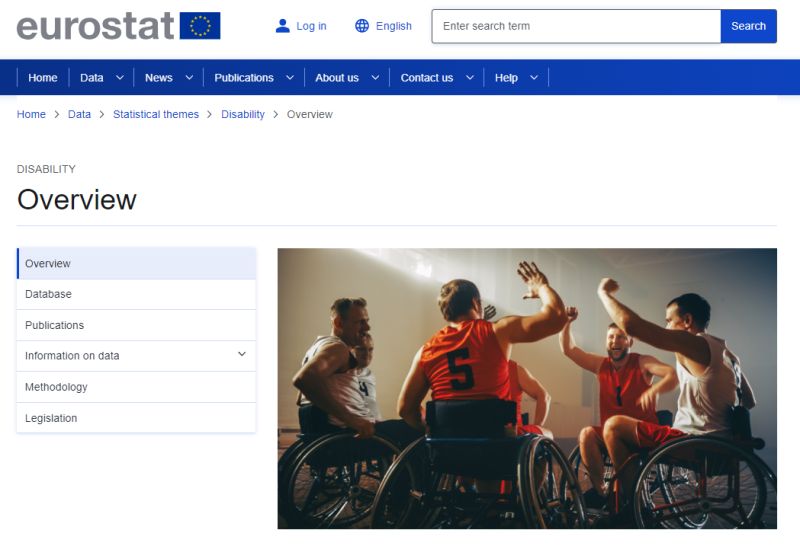
Task: Click the EU flag emblem
Action: click(x=200, y=26)
